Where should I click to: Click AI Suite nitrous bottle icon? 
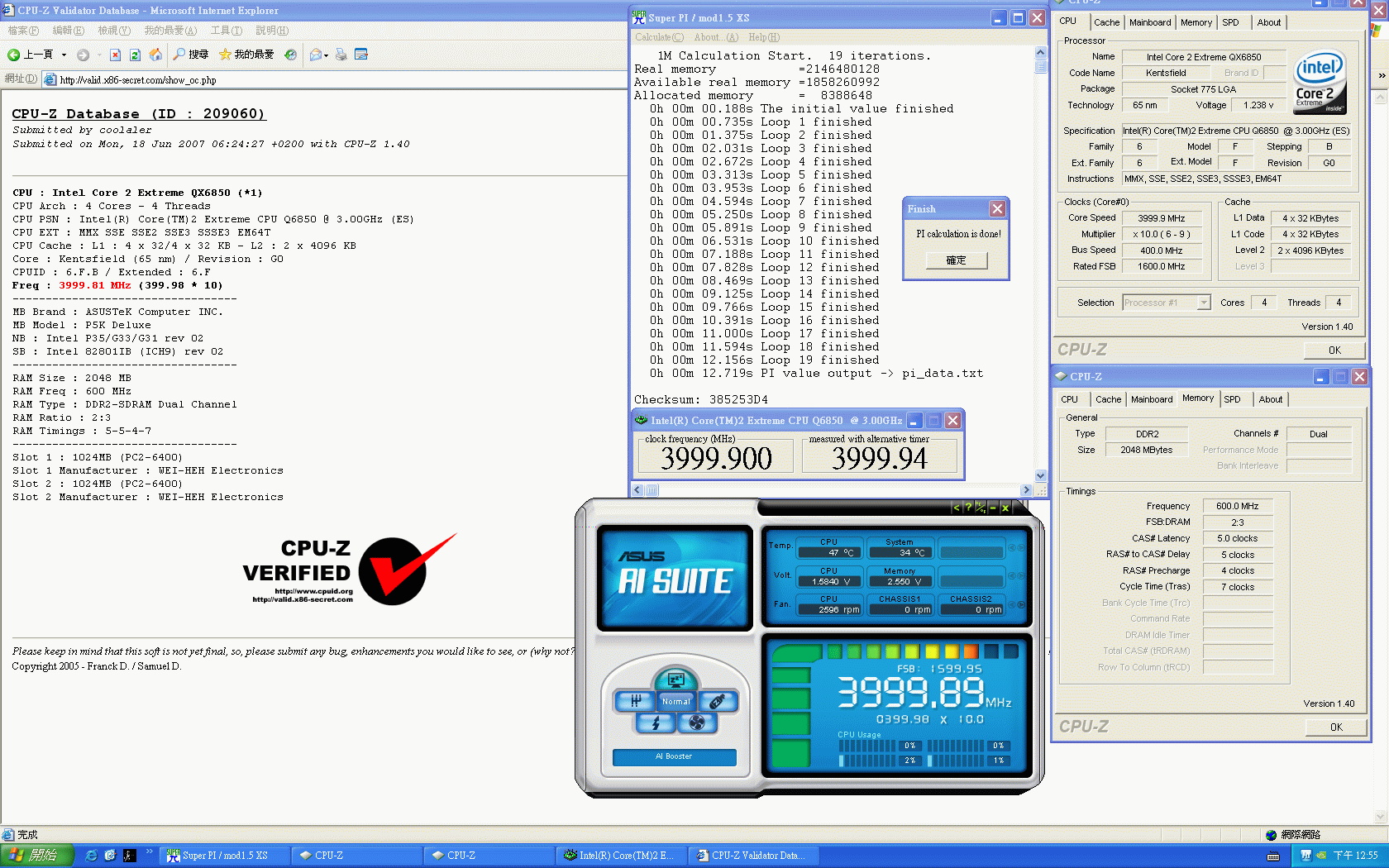[x=717, y=701]
